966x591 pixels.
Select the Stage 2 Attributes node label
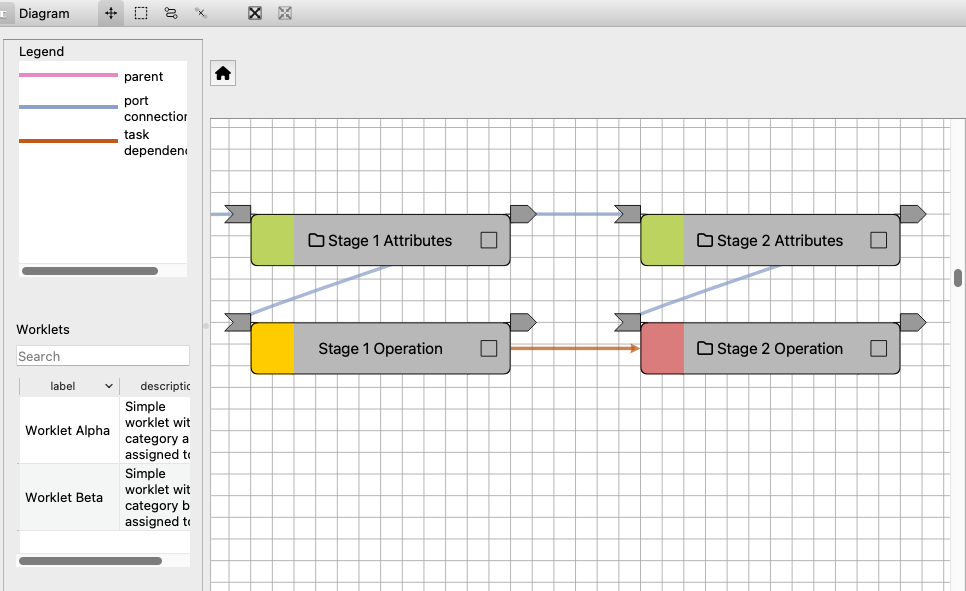(780, 240)
